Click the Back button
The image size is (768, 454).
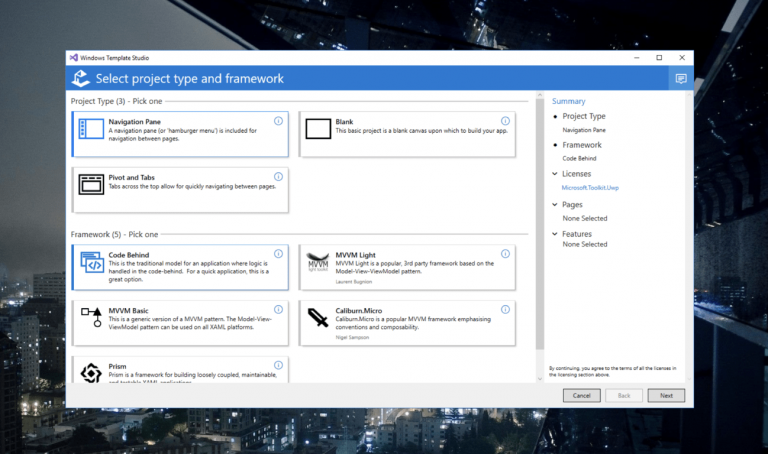624,395
